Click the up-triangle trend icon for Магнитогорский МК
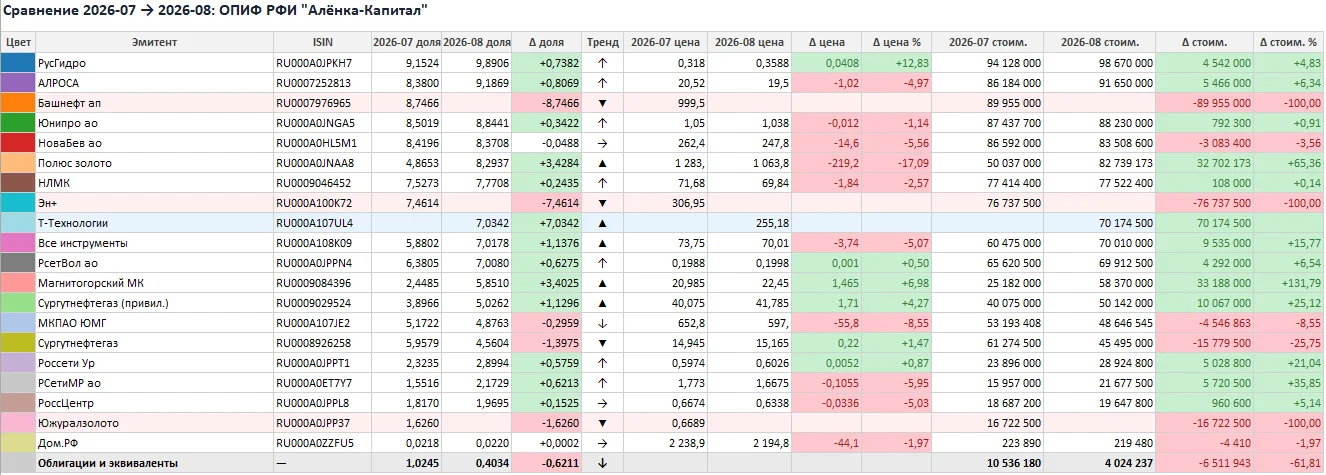 [x=602, y=282]
